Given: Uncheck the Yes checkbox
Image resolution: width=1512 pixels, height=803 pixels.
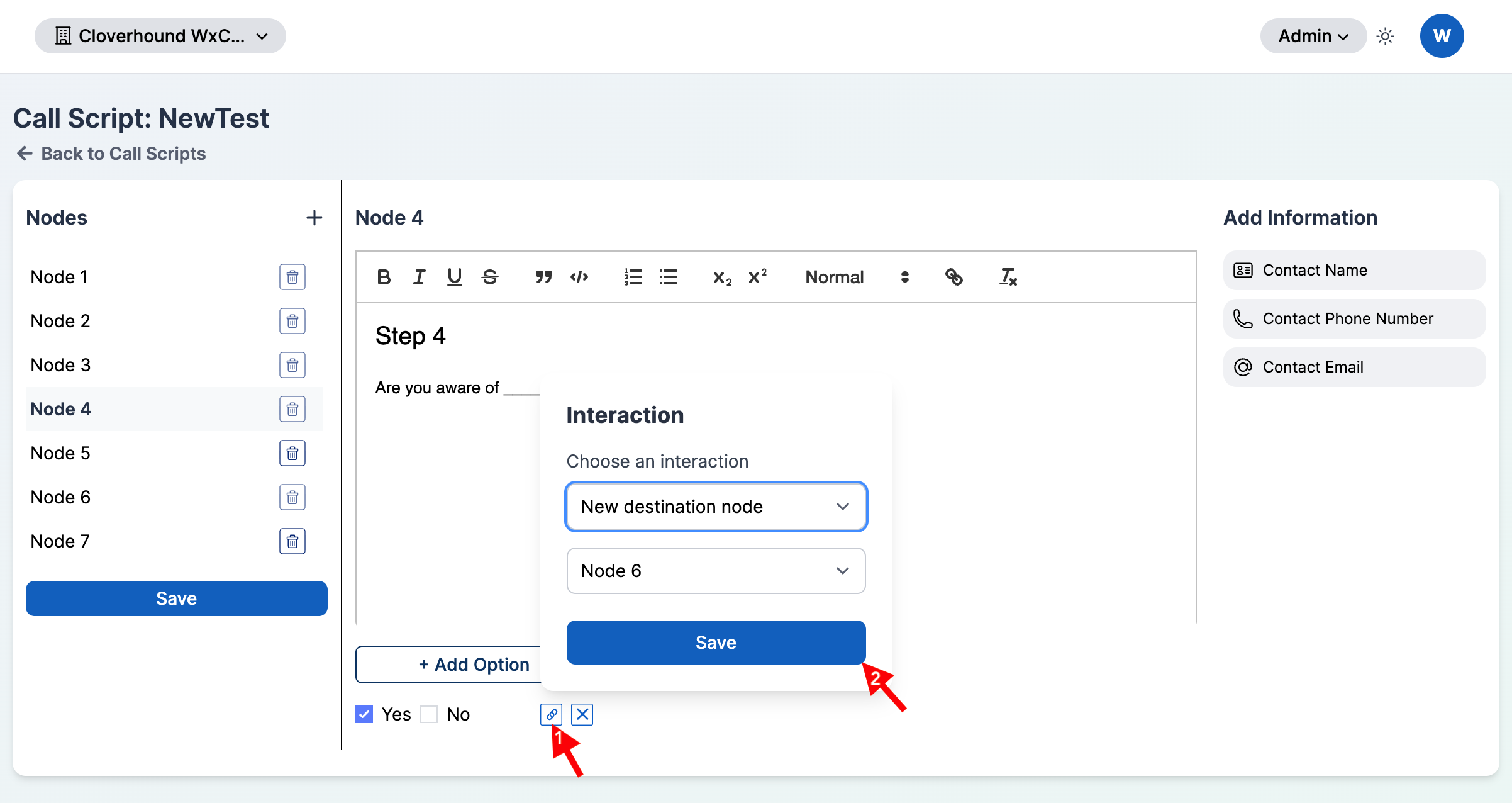Looking at the screenshot, I should click(364, 714).
